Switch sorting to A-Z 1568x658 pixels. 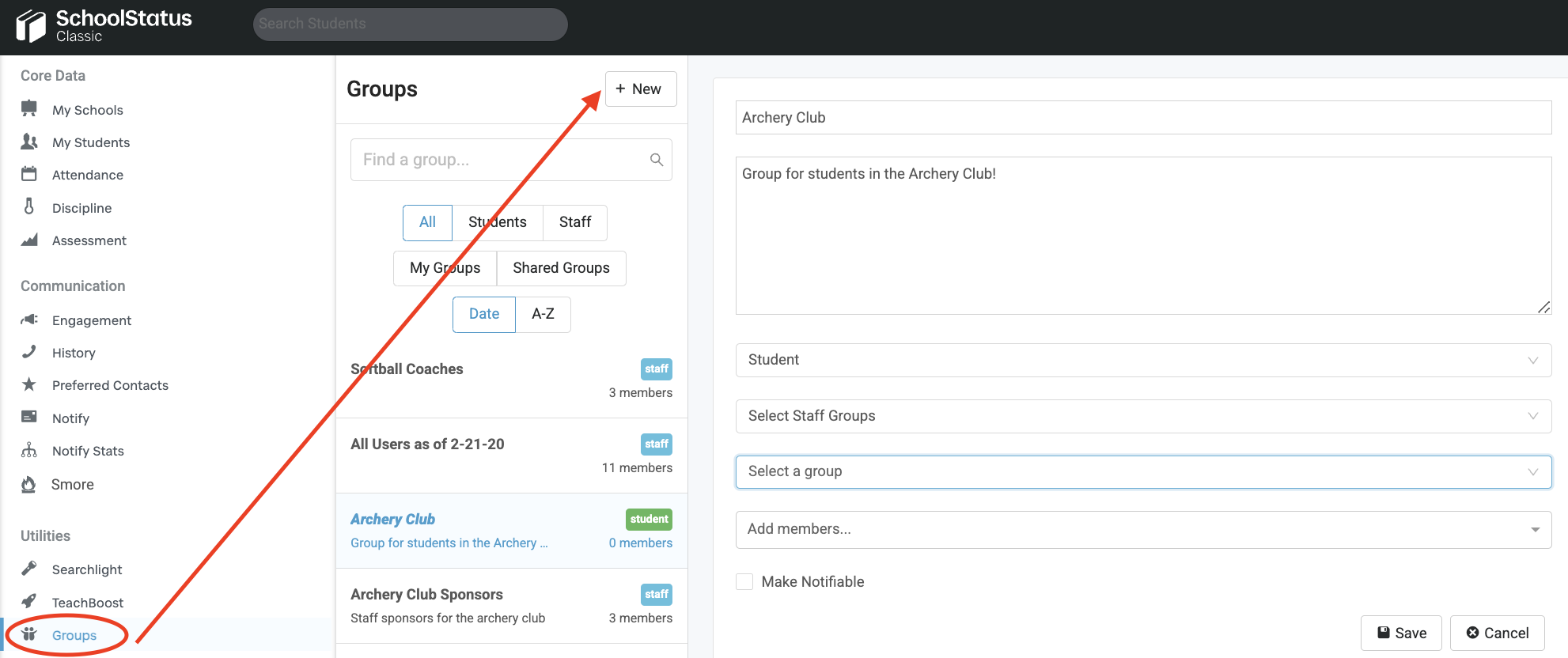(543, 314)
